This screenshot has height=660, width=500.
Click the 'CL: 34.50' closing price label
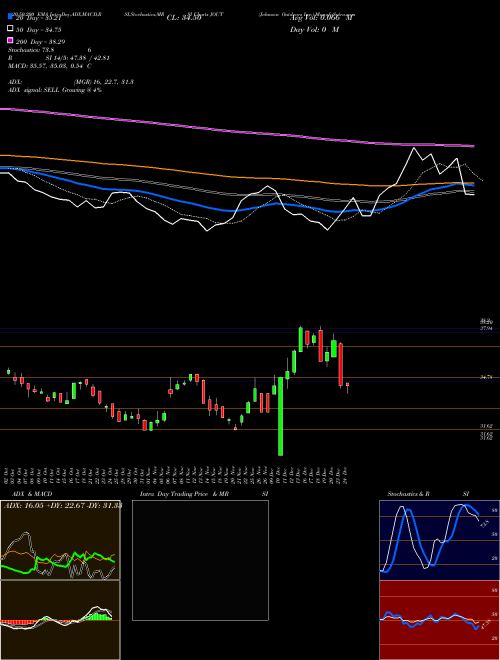(x=184, y=18)
